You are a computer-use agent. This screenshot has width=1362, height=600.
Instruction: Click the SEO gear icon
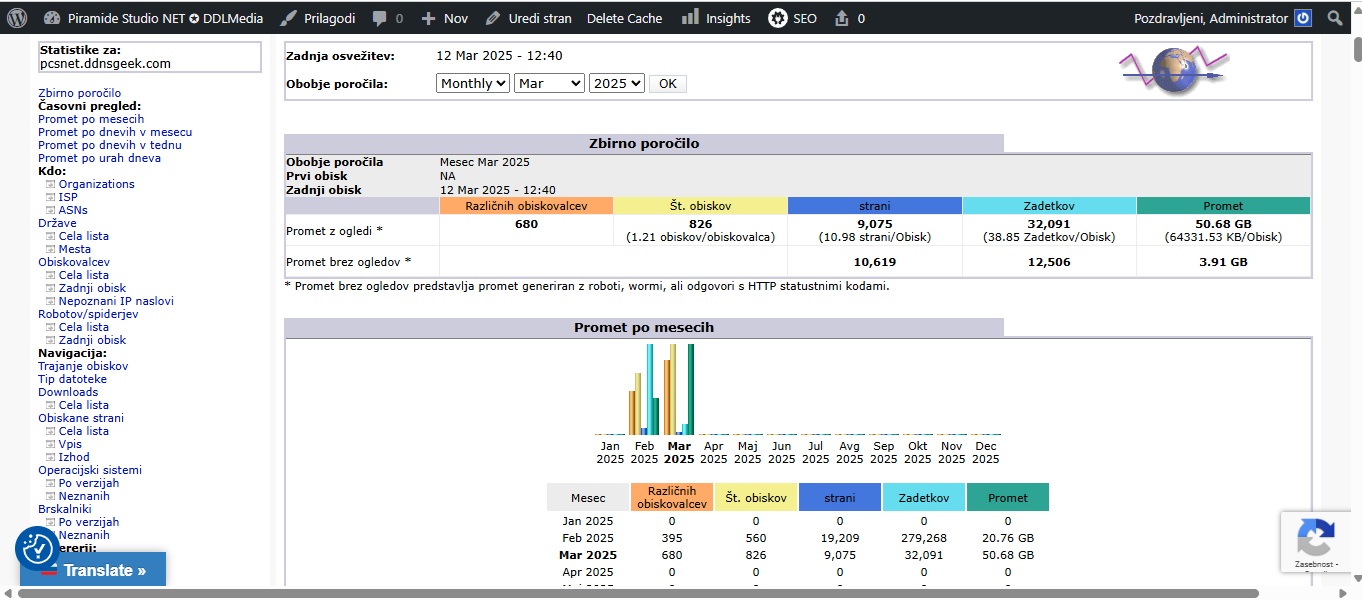777,18
